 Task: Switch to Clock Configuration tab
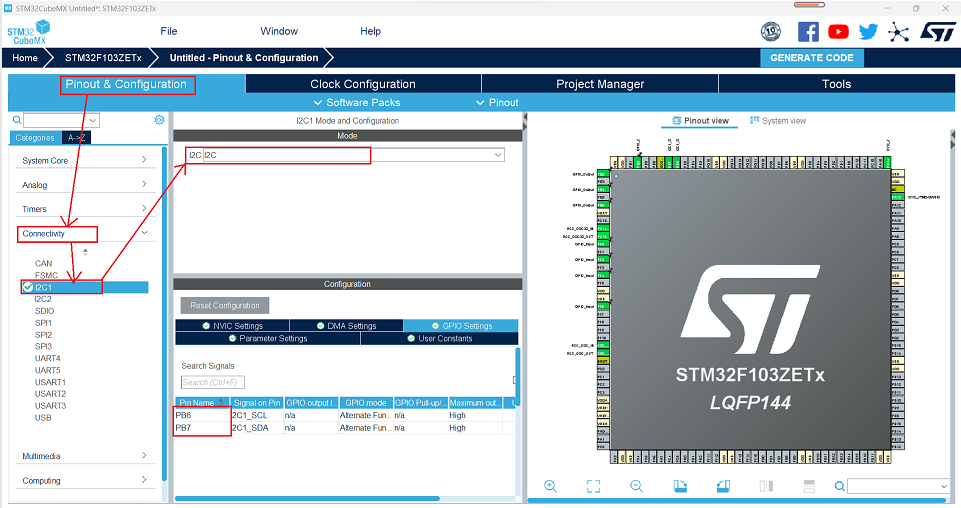tap(363, 84)
